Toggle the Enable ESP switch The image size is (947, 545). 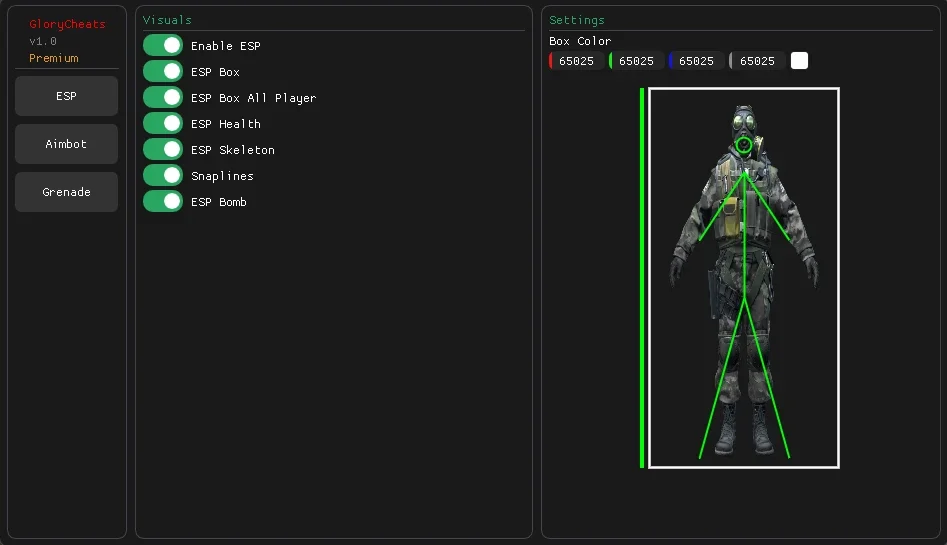(163, 45)
